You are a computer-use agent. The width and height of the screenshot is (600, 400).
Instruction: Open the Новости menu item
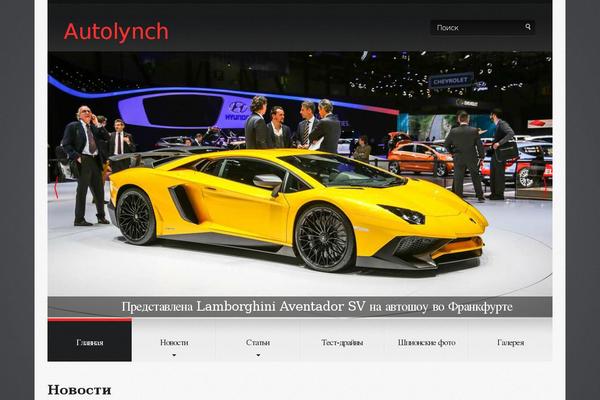(174, 343)
